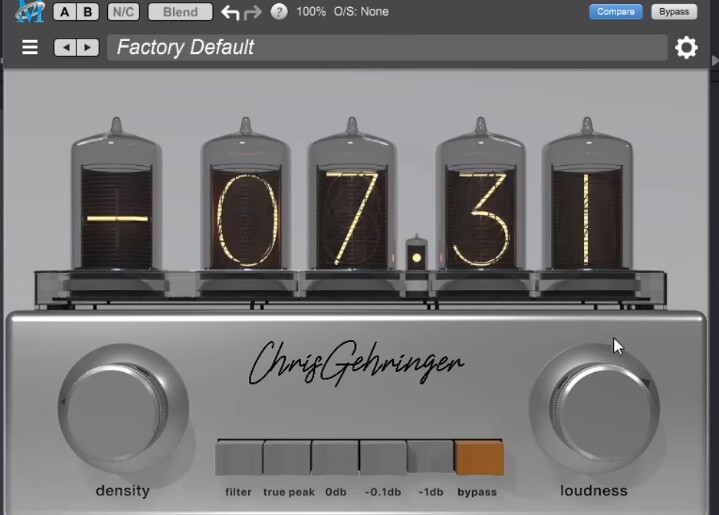Select the -1db ceiling button
Screen dimensions: 719x515
coord(430,457)
